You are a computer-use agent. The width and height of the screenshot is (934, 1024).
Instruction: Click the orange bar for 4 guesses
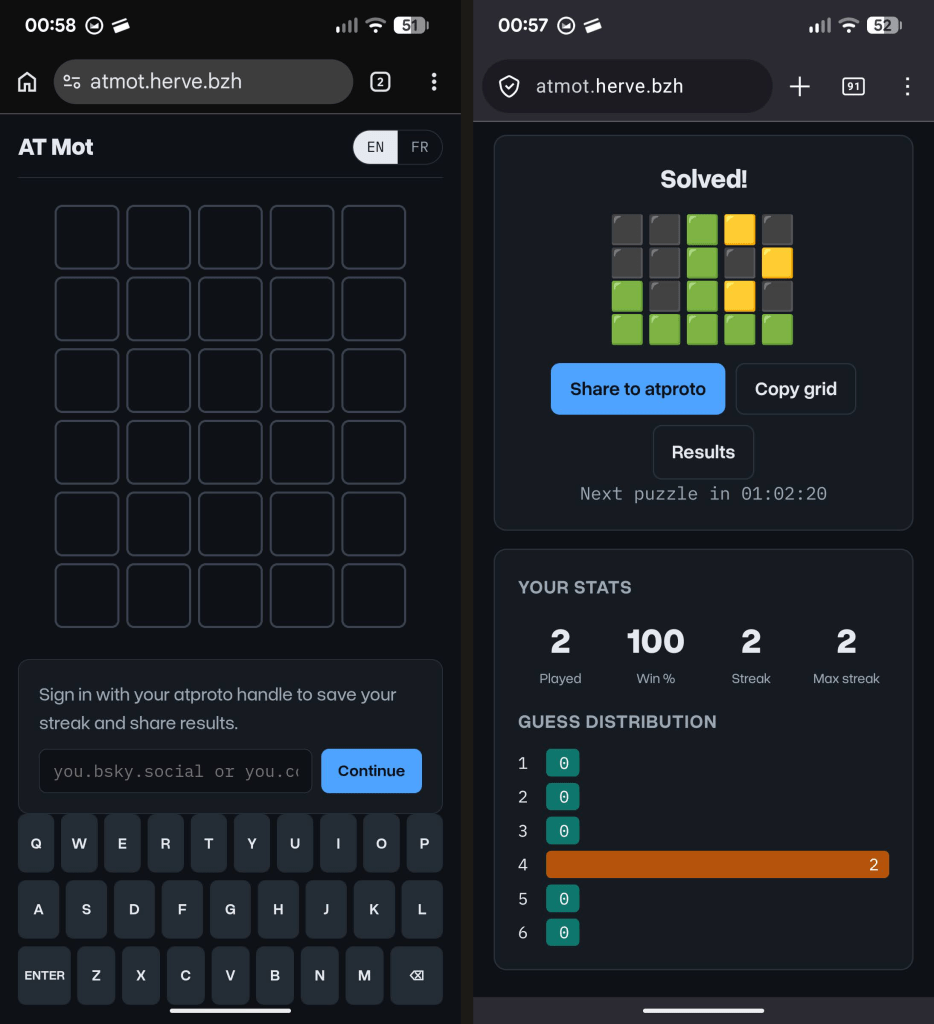click(x=717, y=865)
